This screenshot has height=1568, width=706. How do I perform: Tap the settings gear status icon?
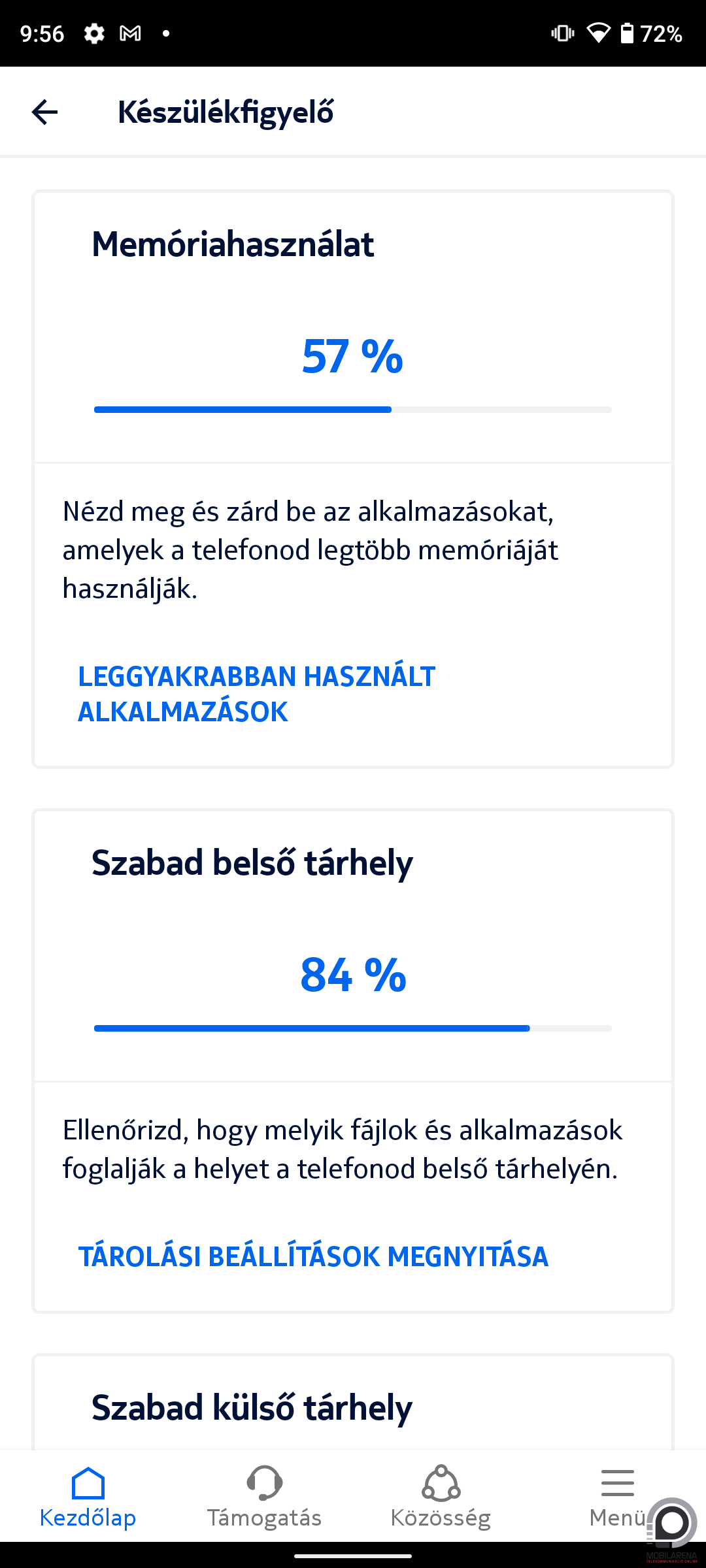tap(94, 33)
